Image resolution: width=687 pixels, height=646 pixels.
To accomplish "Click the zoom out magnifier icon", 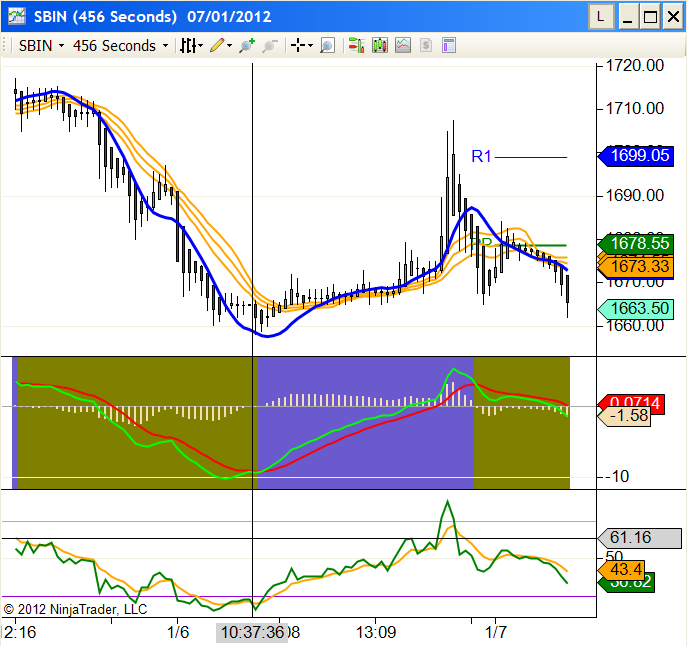I will point(269,46).
